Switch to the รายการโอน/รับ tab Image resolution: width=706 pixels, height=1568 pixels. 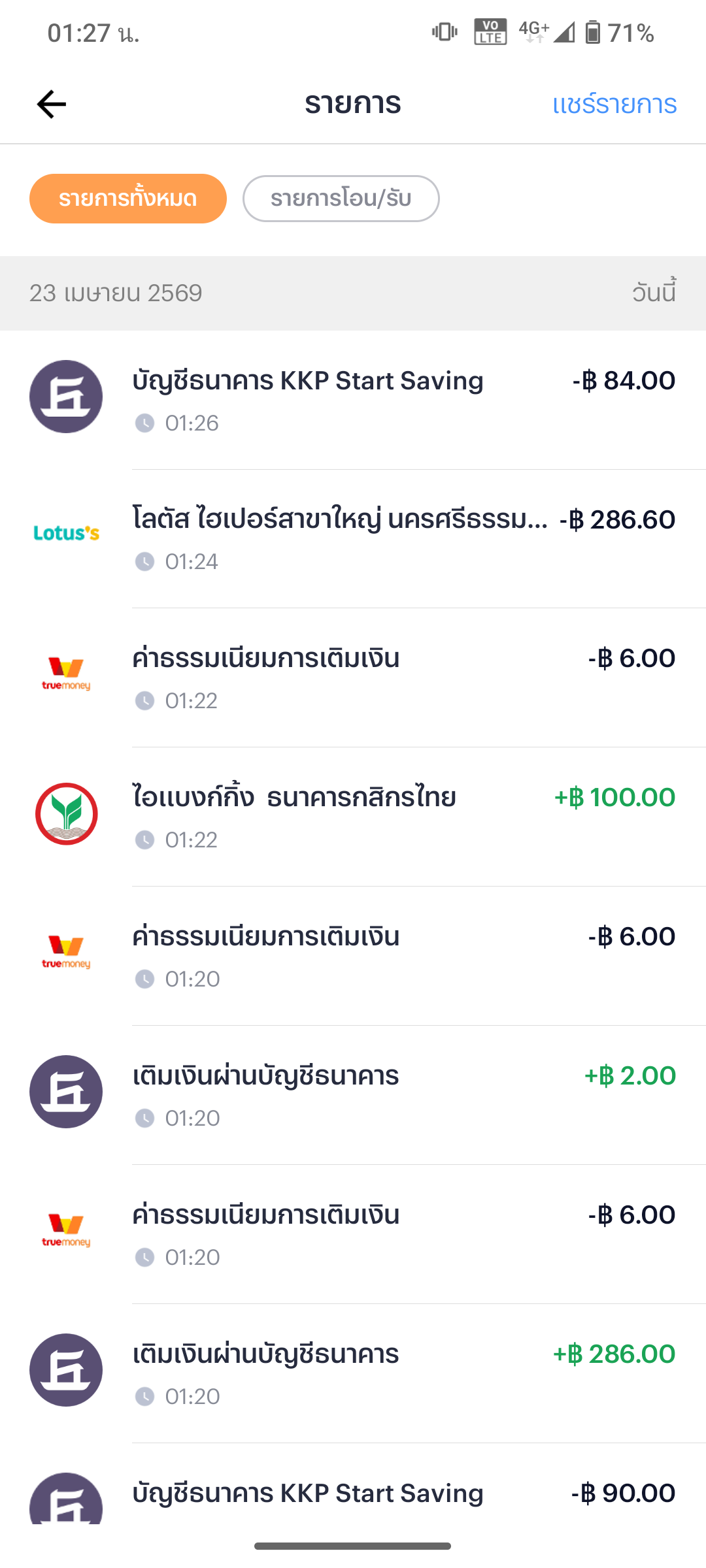tap(341, 199)
